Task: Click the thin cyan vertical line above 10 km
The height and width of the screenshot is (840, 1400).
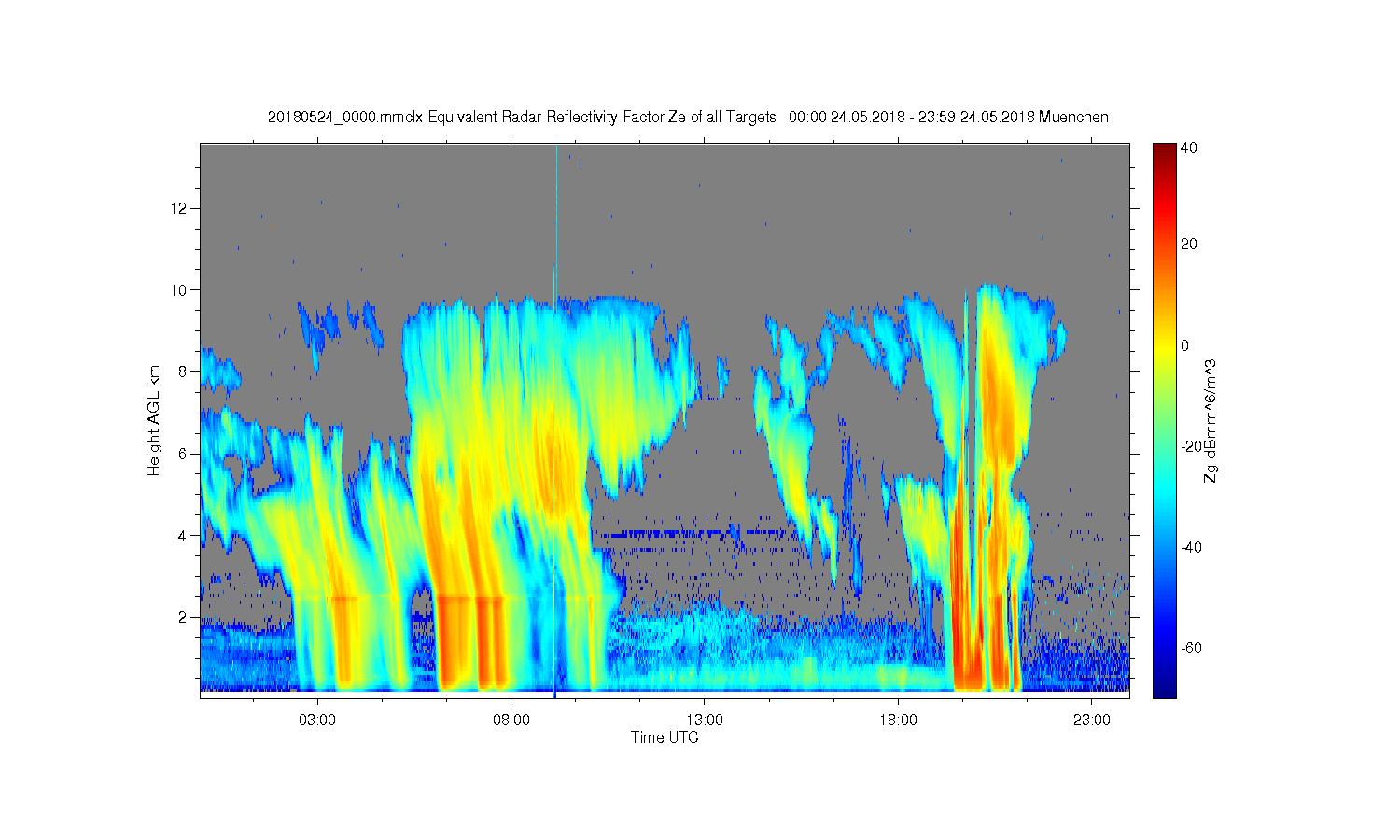Action: 556,217
